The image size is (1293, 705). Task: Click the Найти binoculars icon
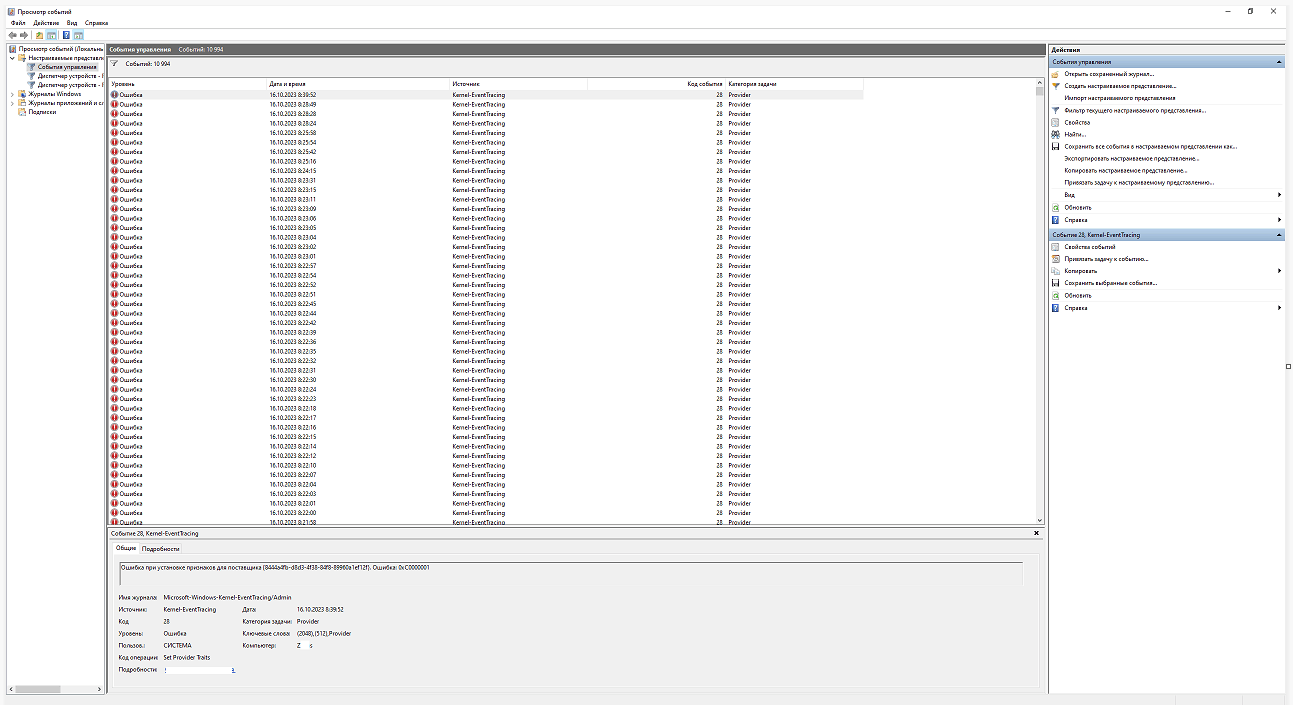coord(1055,134)
